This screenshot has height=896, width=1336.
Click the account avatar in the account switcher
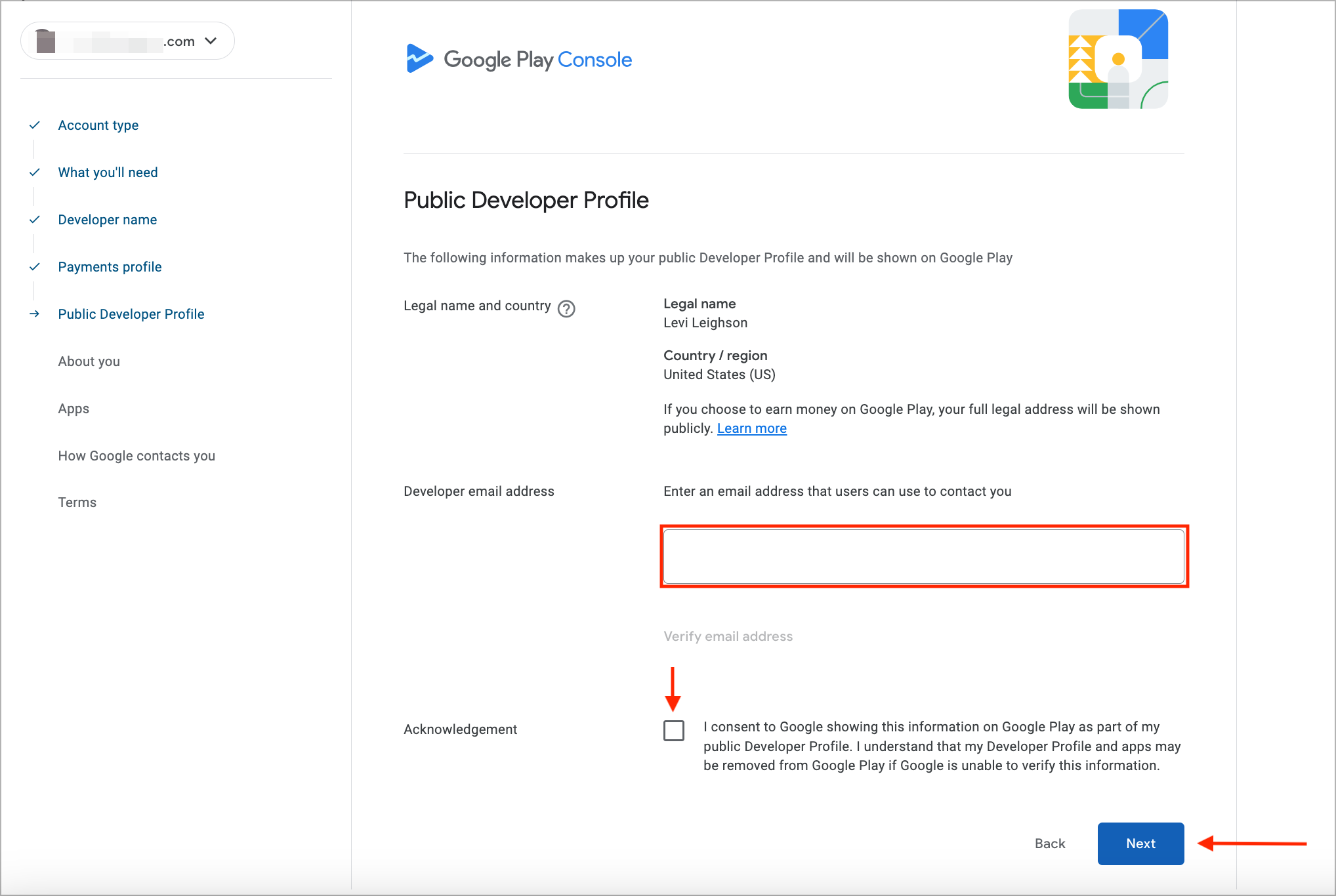pyautogui.click(x=45, y=41)
